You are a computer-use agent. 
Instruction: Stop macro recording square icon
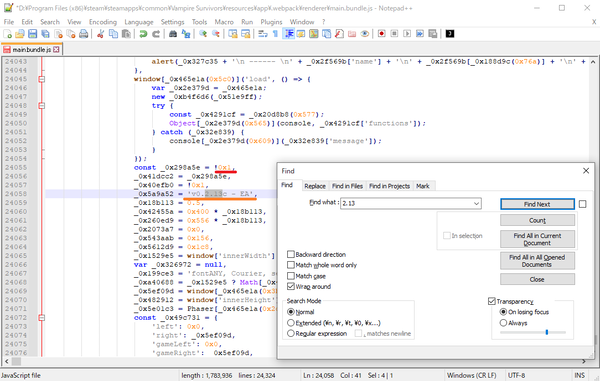[394, 34]
